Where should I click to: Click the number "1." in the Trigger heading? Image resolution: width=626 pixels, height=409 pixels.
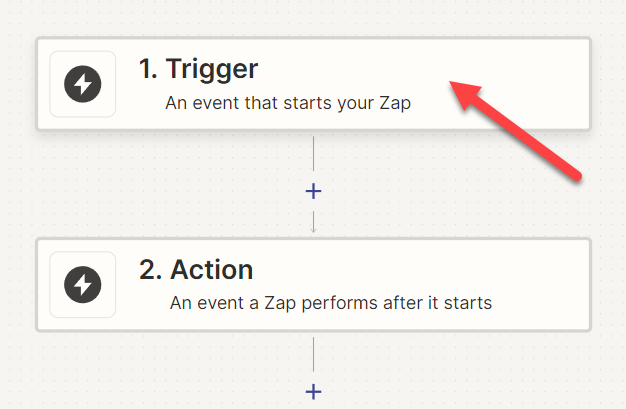(x=148, y=69)
